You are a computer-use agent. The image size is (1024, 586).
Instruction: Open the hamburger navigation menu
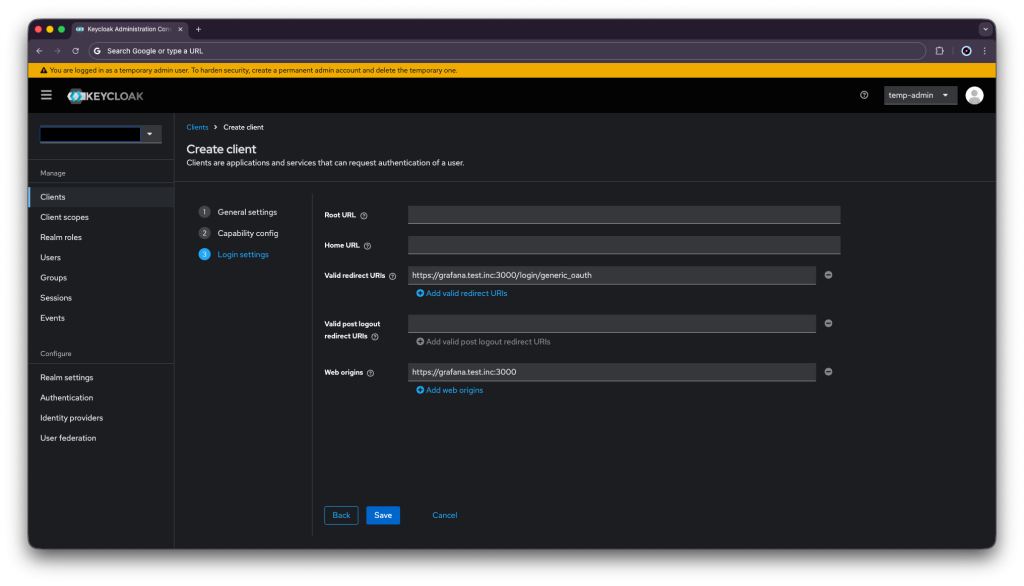click(46, 95)
